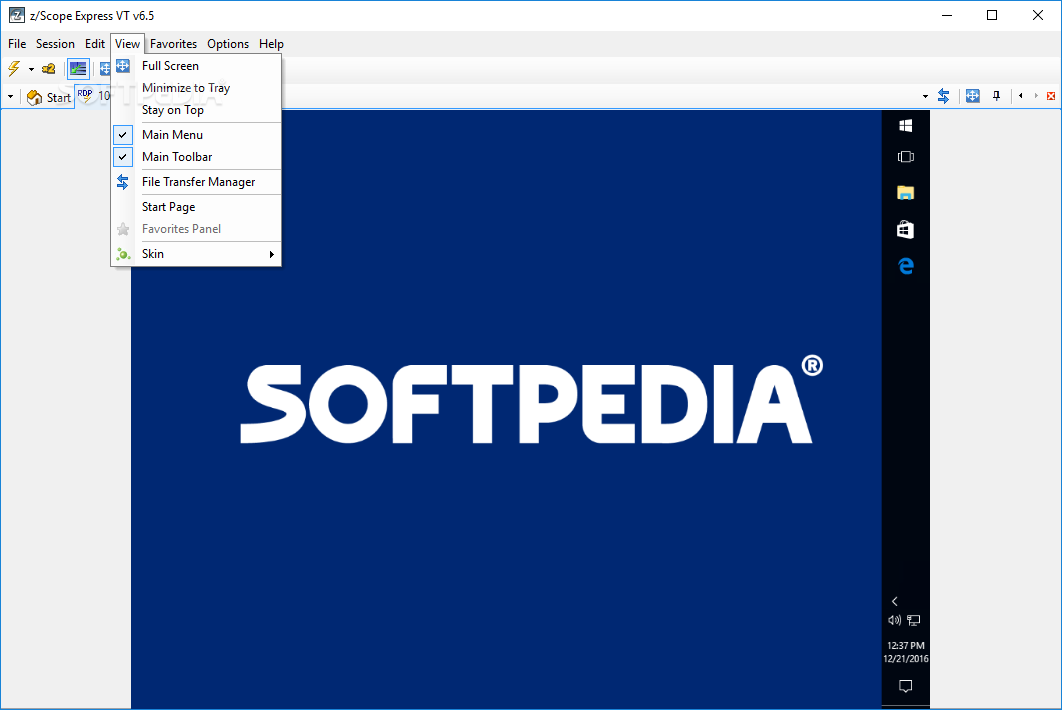The image size is (1062, 710).
Task: Open the Action Center notification icon
Action: [x=906, y=686]
